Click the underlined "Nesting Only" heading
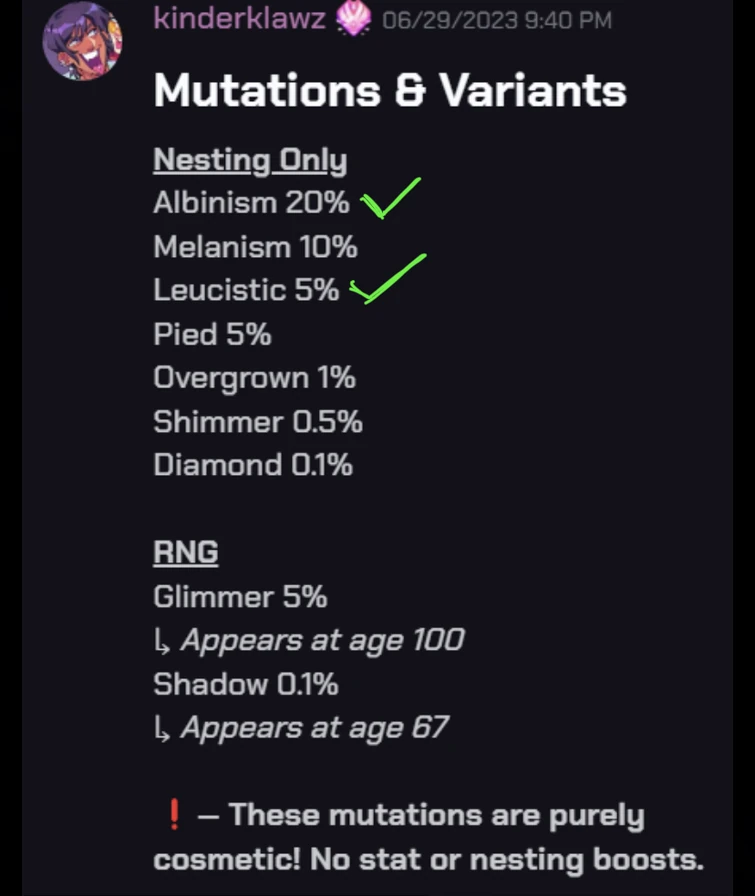The width and height of the screenshot is (755, 896). (250, 160)
